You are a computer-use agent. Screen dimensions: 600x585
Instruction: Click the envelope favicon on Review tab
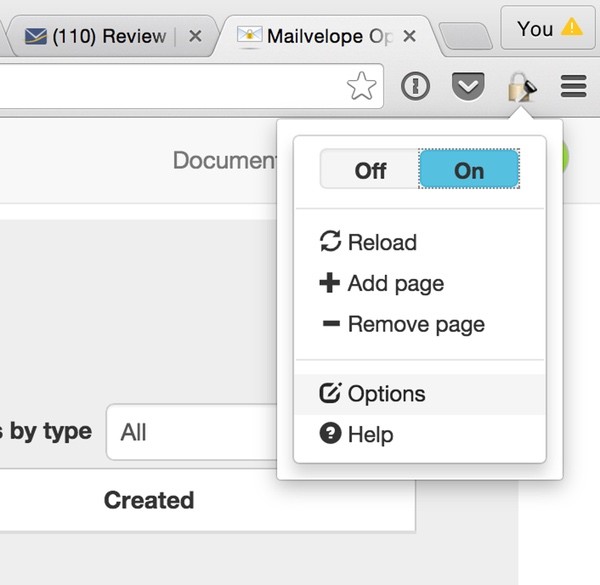(36, 36)
